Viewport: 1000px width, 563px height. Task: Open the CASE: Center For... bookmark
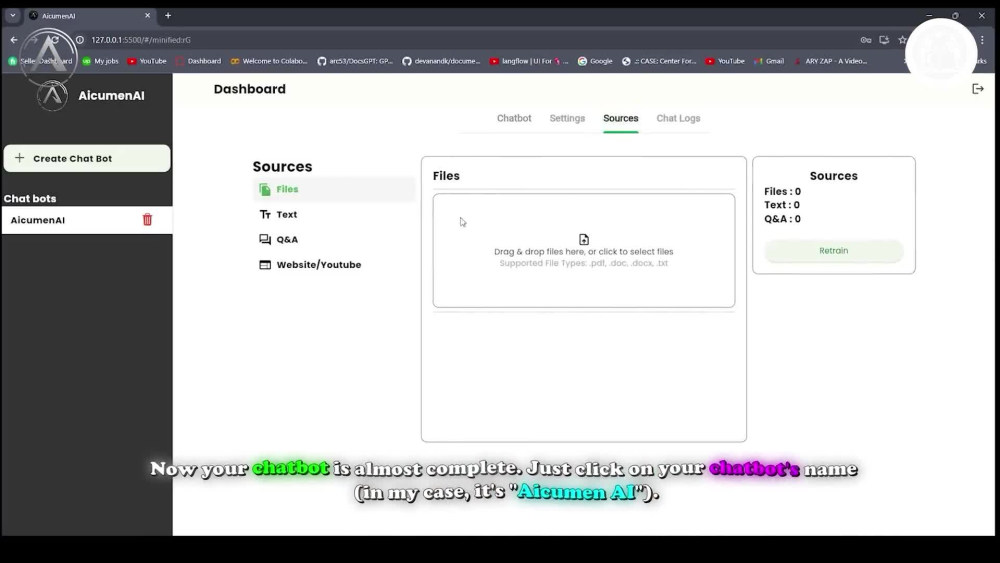(x=659, y=61)
